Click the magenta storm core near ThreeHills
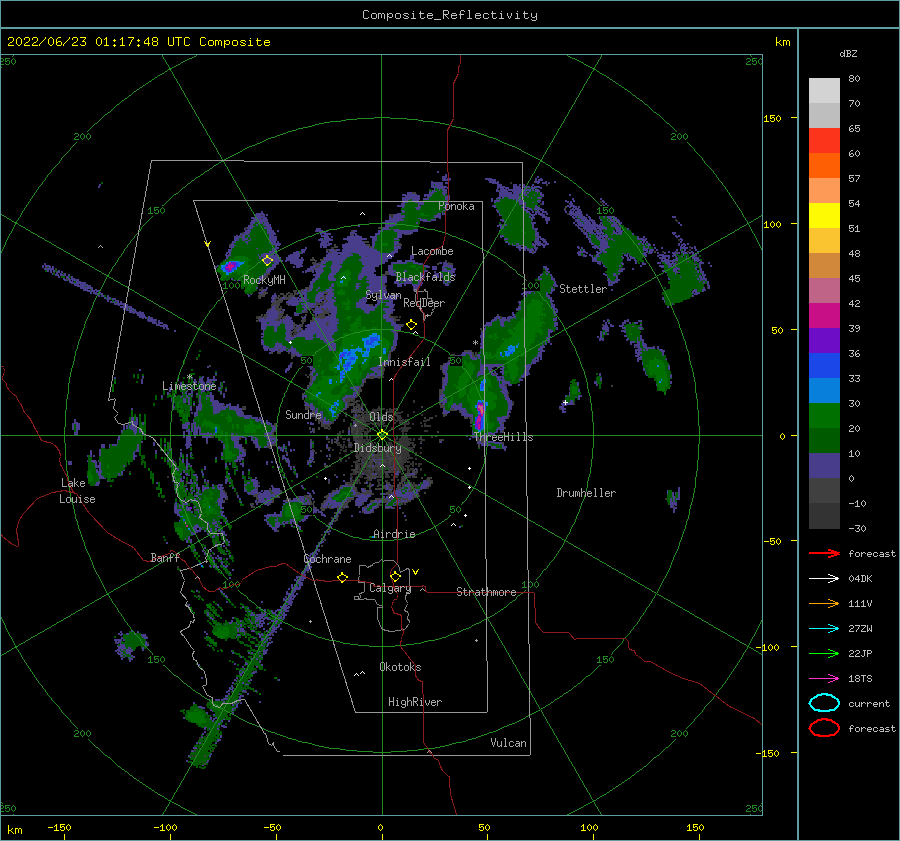 click(x=479, y=414)
